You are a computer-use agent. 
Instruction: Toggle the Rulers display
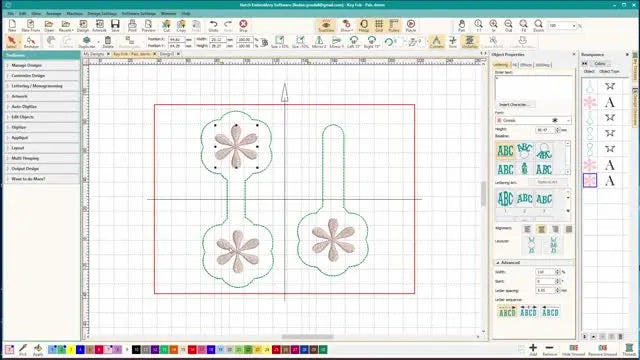(394, 25)
